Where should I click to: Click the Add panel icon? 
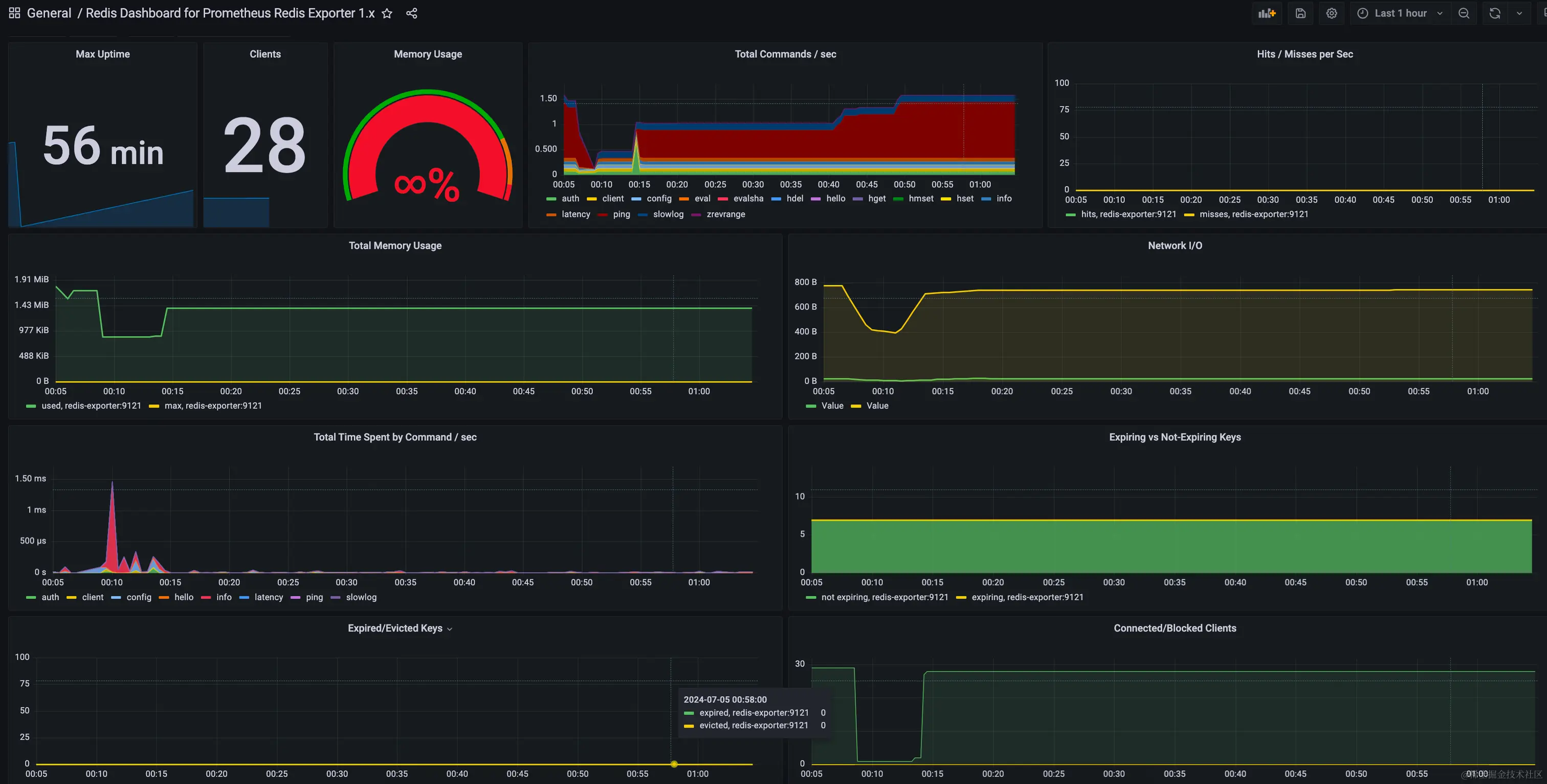(1267, 13)
